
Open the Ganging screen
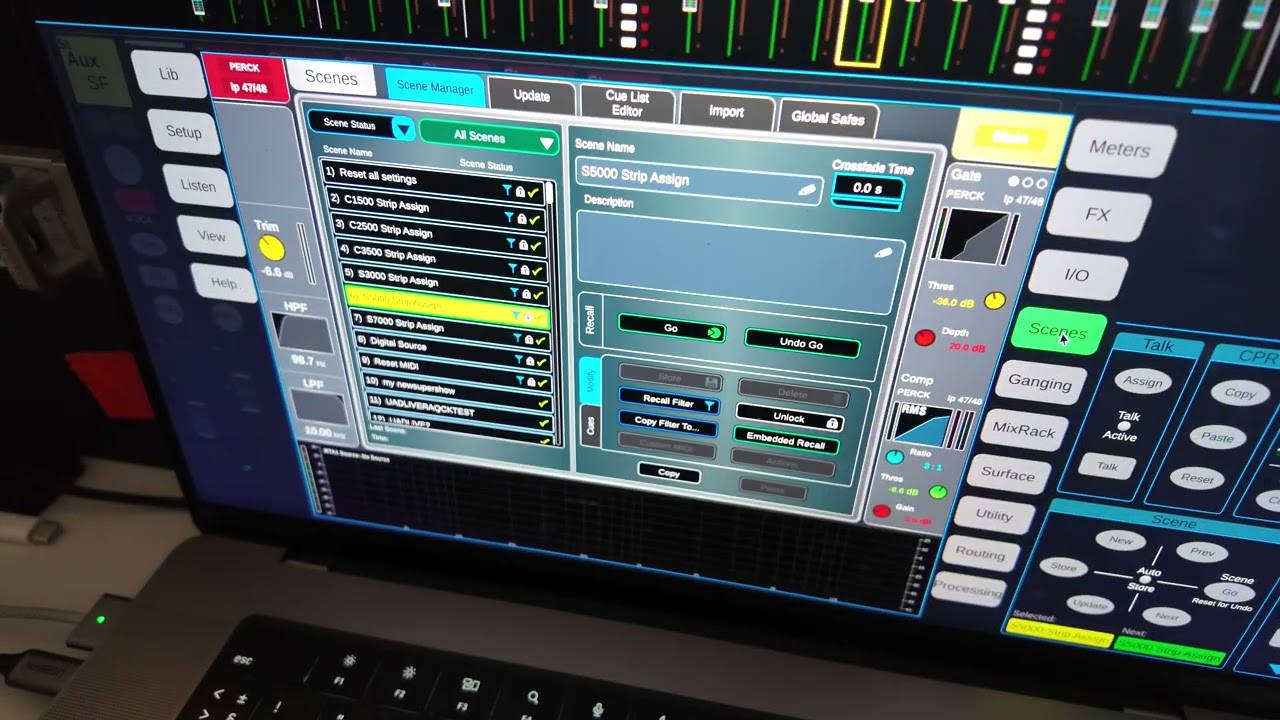(x=1040, y=383)
